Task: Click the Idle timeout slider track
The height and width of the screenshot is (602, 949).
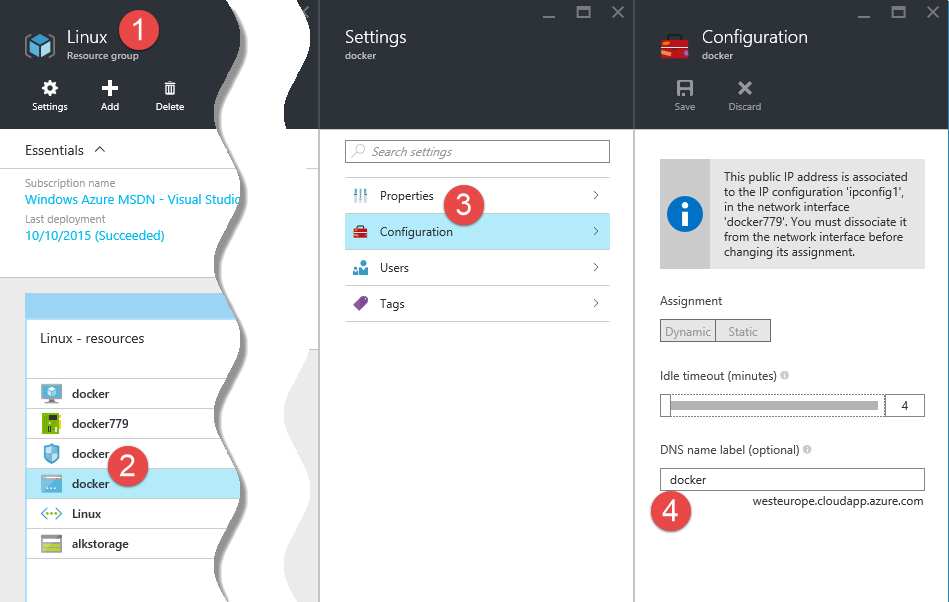Action: coord(775,406)
